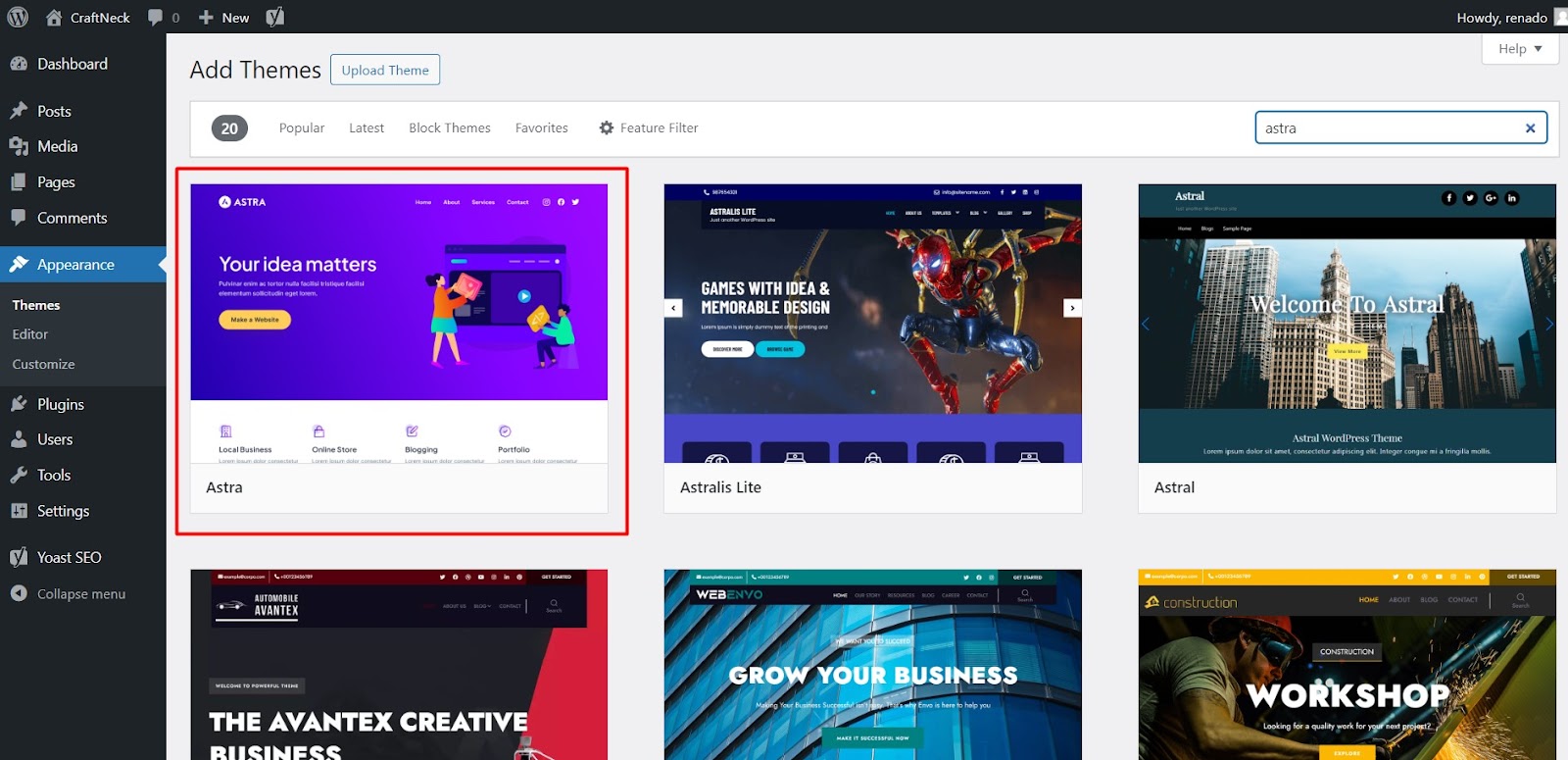Click the Upload Theme button
The height and width of the screenshot is (760, 1568).
[385, 70]
